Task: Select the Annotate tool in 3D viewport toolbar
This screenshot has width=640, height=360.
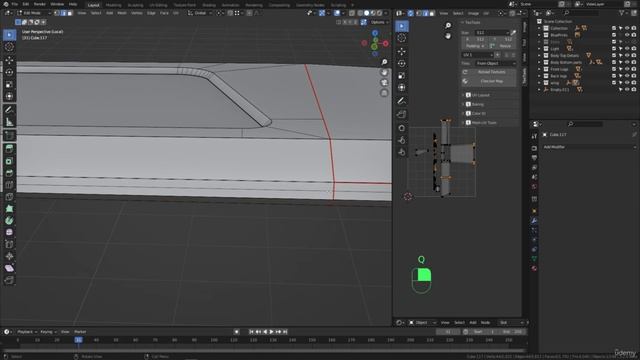Action: [9, 110]
